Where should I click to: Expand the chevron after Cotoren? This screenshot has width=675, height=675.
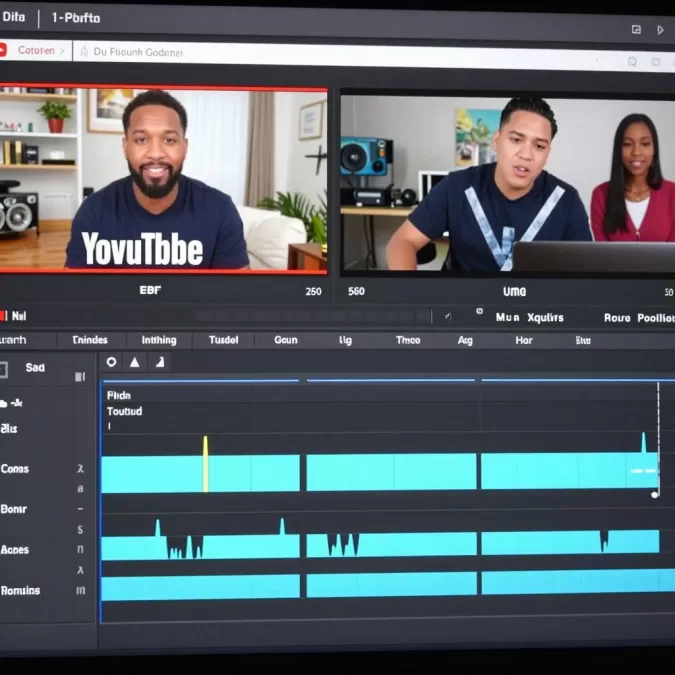point(62,51)
